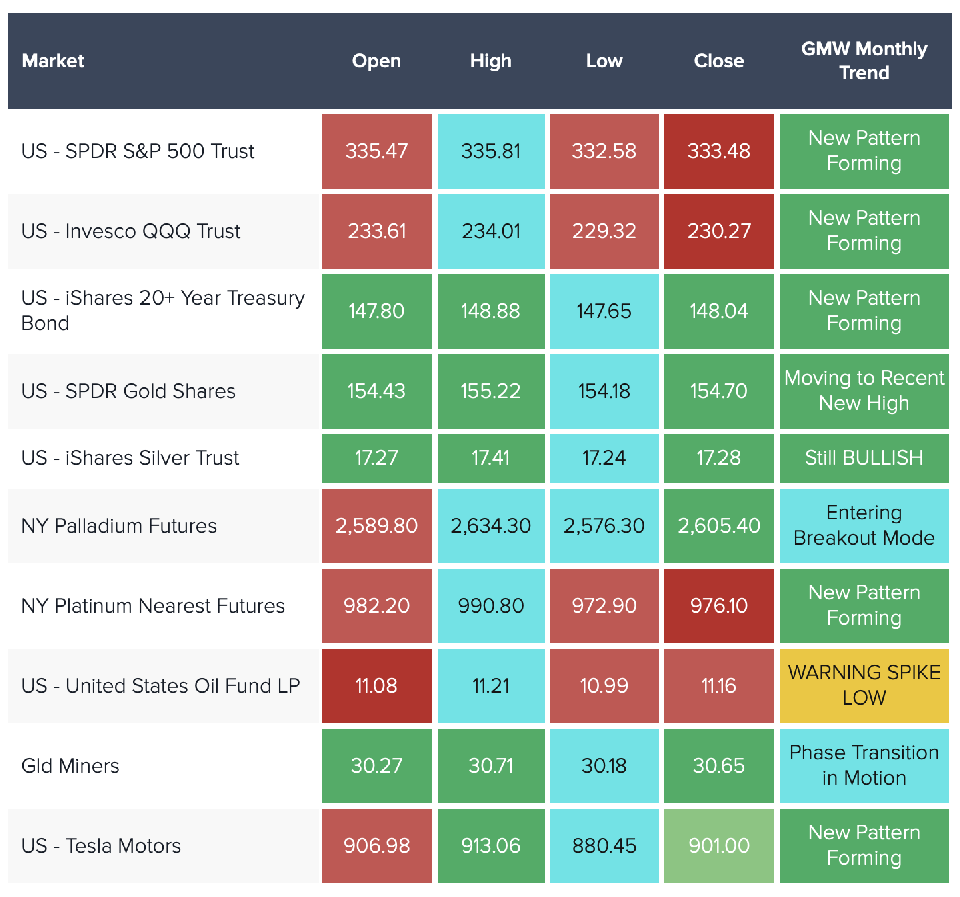Open the US - Tesla Motors market entry
Image resolution: width=960 pixels, height=897 pixels.
[x=101, y=846]
